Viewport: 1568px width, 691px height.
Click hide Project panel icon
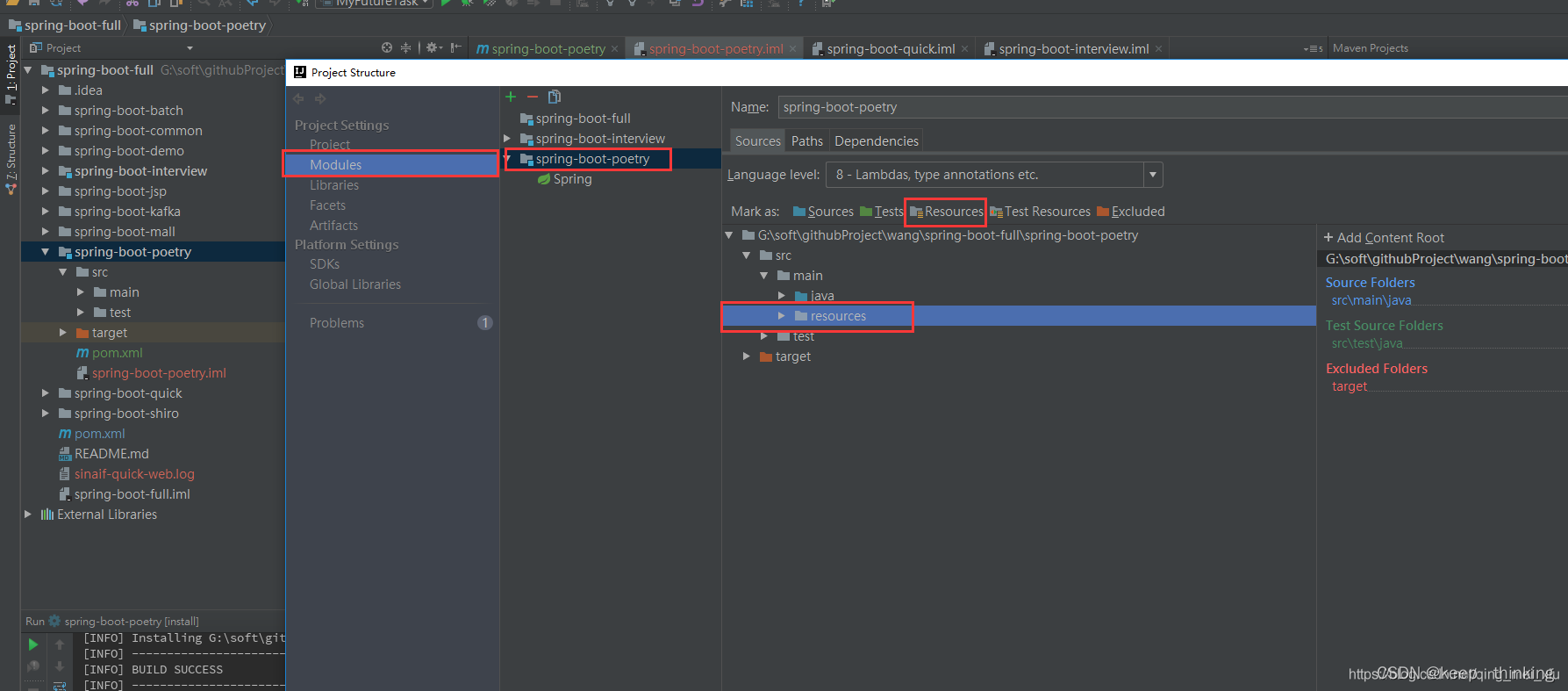[456, 47]
